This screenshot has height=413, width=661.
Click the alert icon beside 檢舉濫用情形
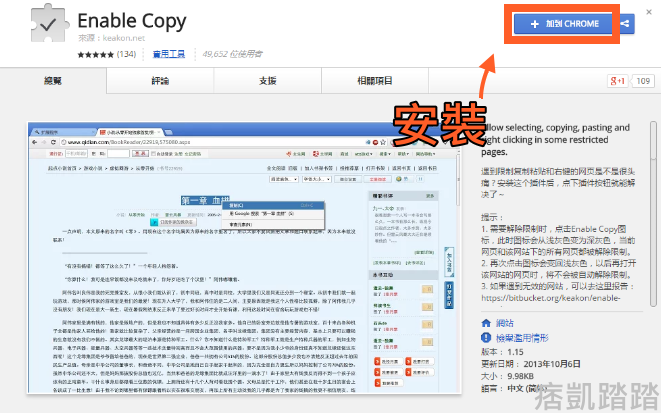pos(486,338)
